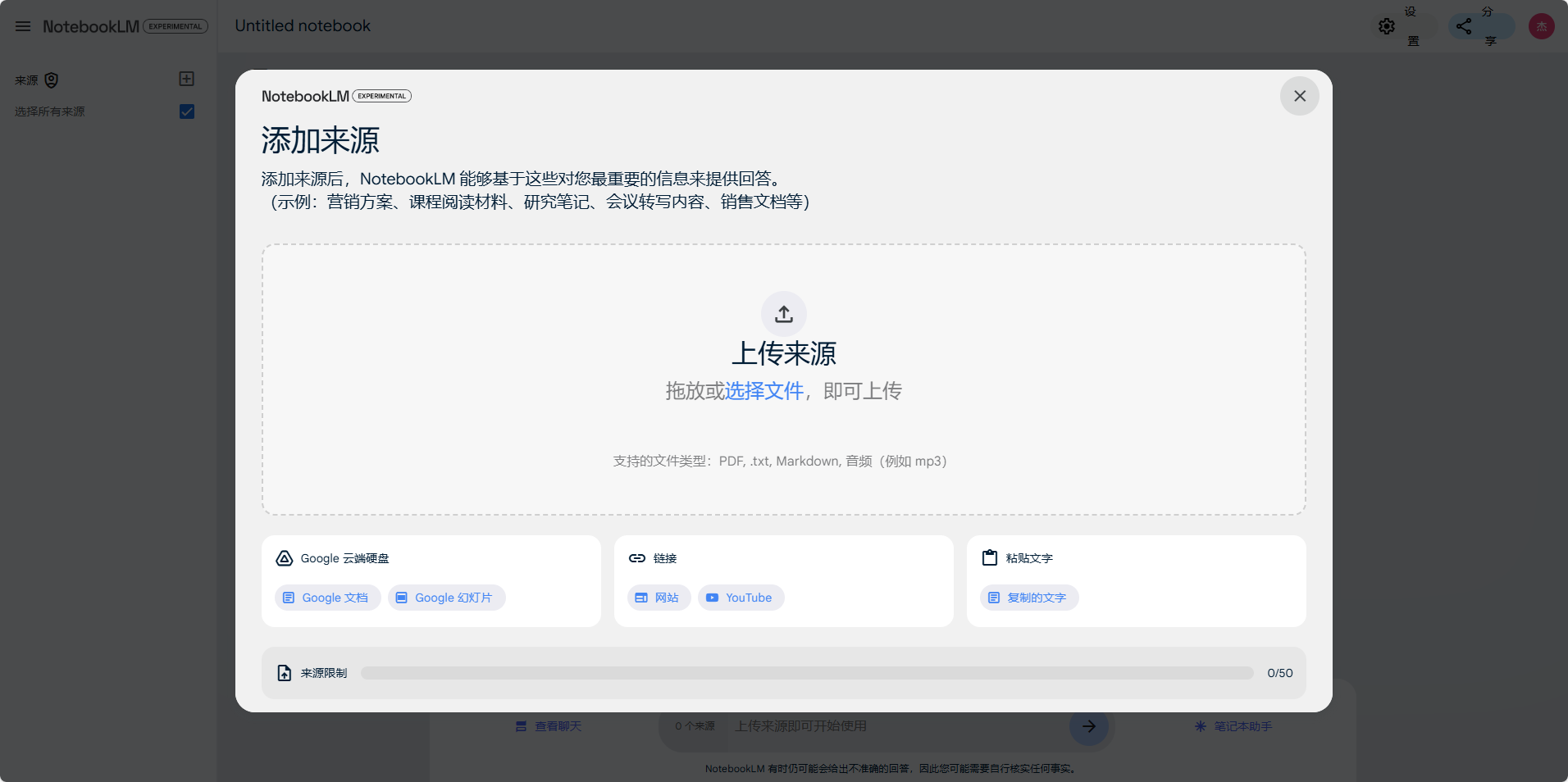Viewport: 1568px width, 782px height.
Task: Click the shield icon beside 来源
Action: tap(52, 80)
